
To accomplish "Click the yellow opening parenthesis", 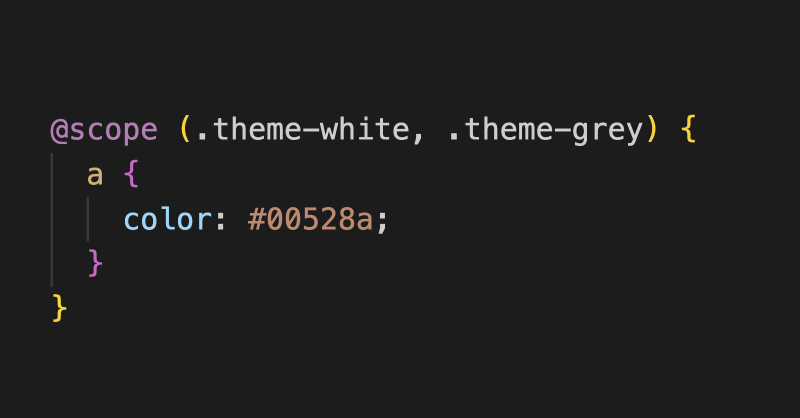I will [x=185, y=130].
